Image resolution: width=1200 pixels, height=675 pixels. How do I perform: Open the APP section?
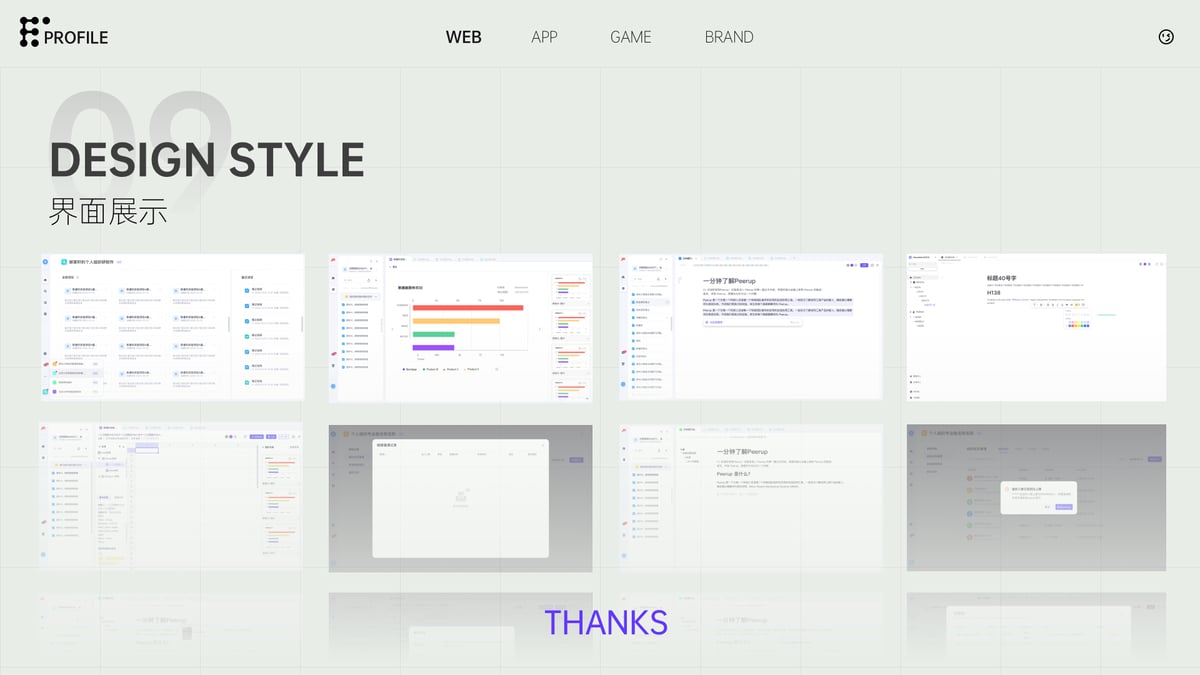[x=544, y=37]
